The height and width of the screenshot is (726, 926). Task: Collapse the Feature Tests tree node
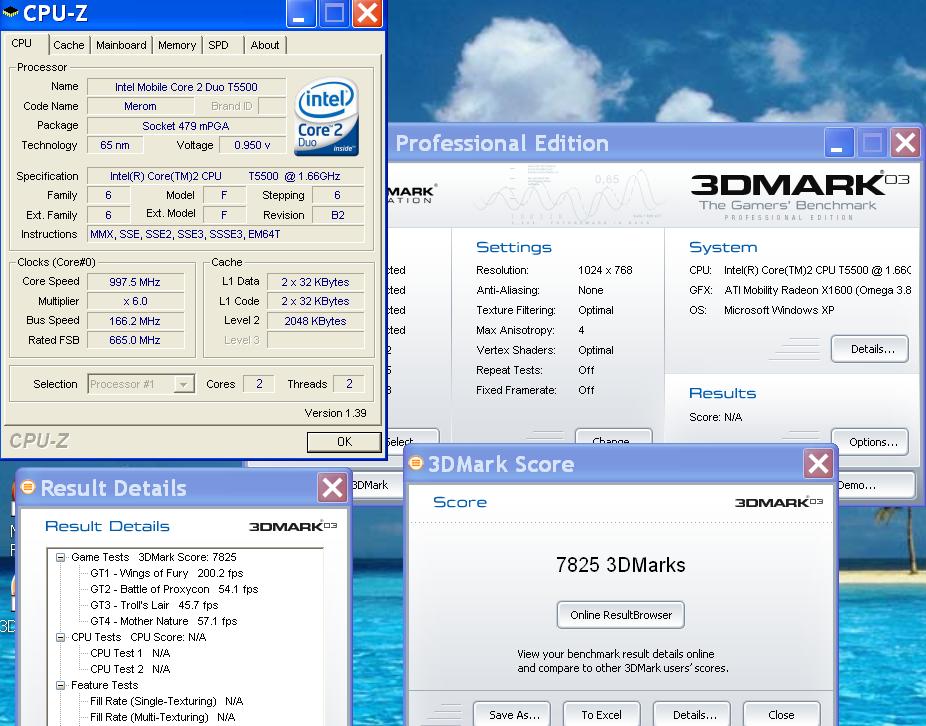point(60,685)
